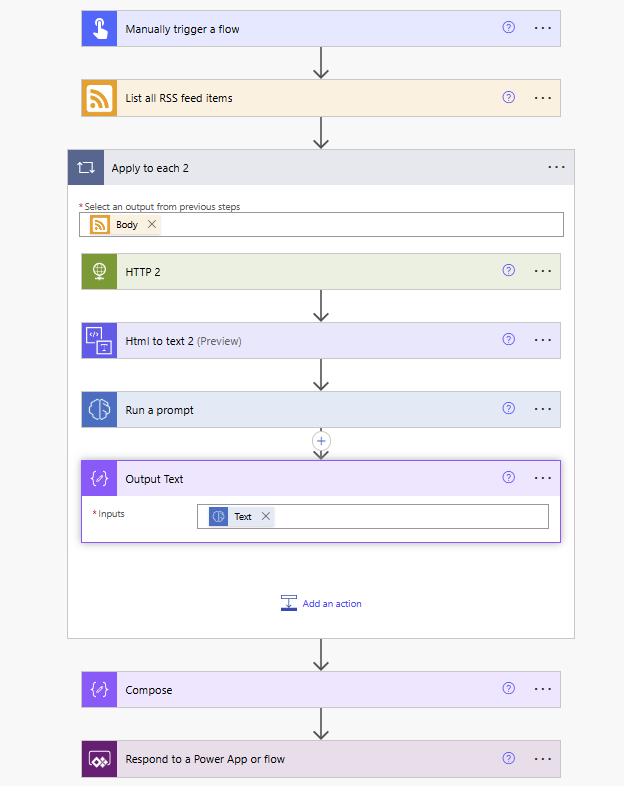
Task: Open more options for Run a prompt
Action: (542, 409)
